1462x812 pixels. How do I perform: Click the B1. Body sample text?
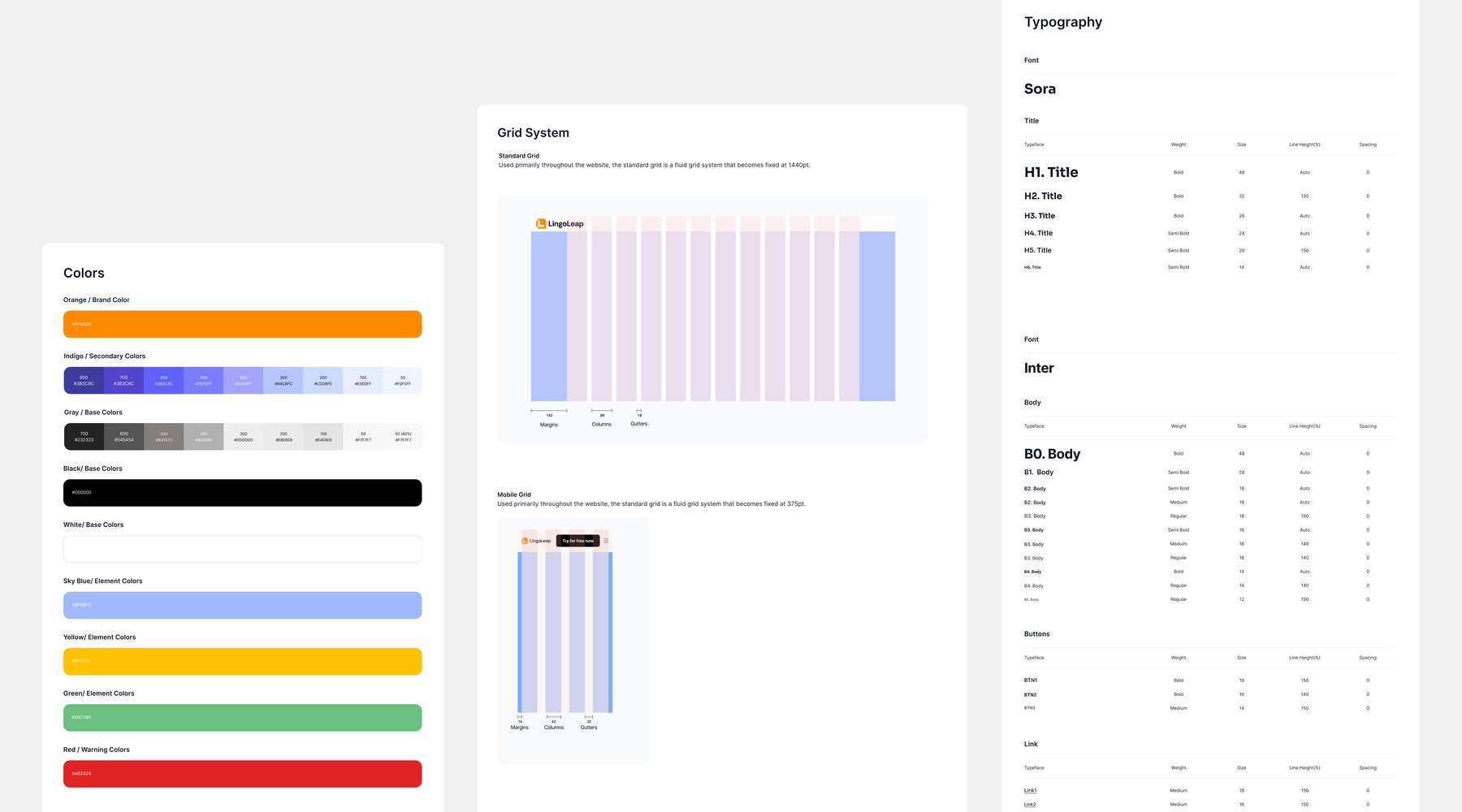click(x=1039, y=473)
